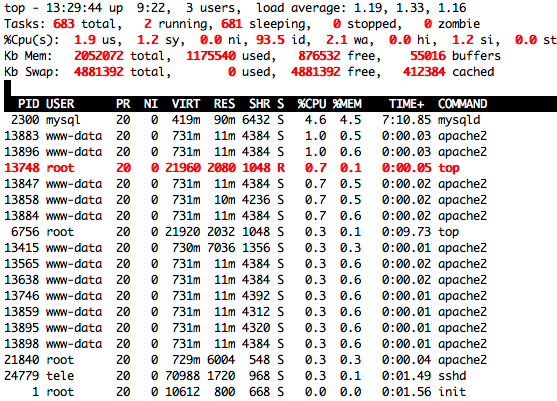Click red "top" command in row 13748
The width and height of the screenshot is (557, 401).
tap(449, 168)
